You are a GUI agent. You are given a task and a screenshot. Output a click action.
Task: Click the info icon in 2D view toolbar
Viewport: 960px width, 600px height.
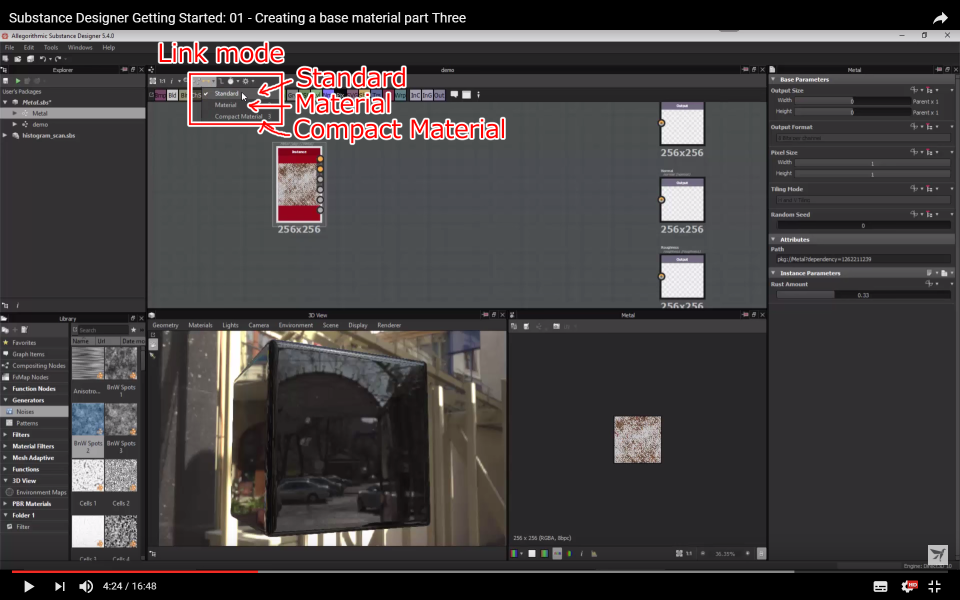tap(582, 553)
